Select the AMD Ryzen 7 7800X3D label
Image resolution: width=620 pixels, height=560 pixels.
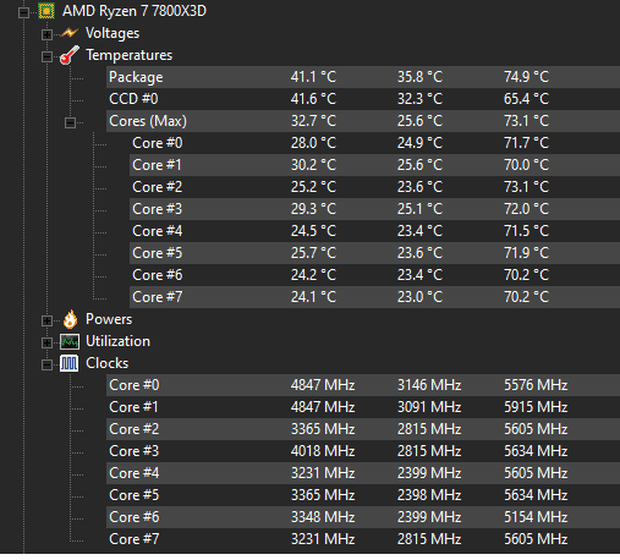pos(134,11)
